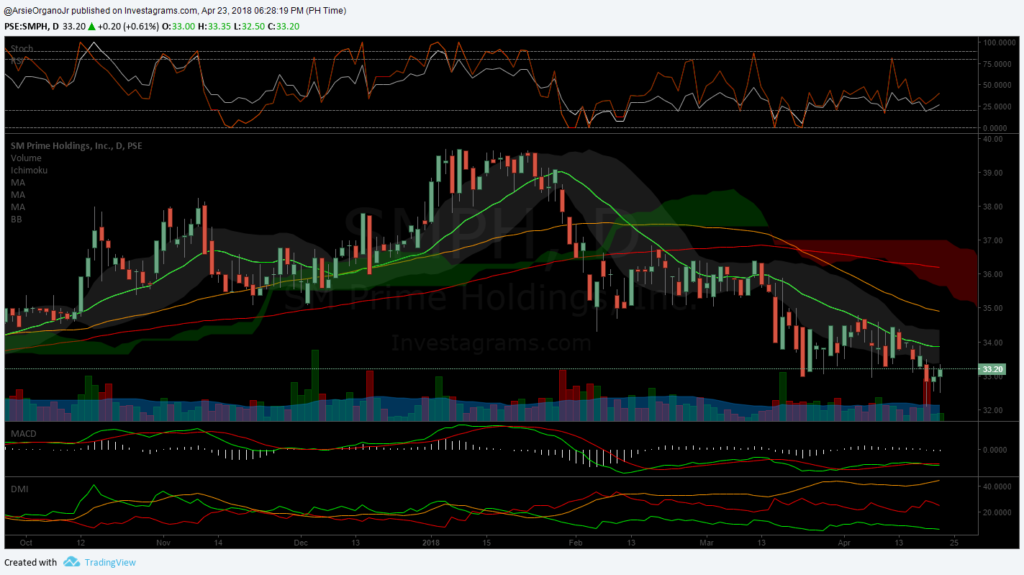Select the PSE:SMPH, D symbol header
1024x575 pixels.
click(31, 26)
